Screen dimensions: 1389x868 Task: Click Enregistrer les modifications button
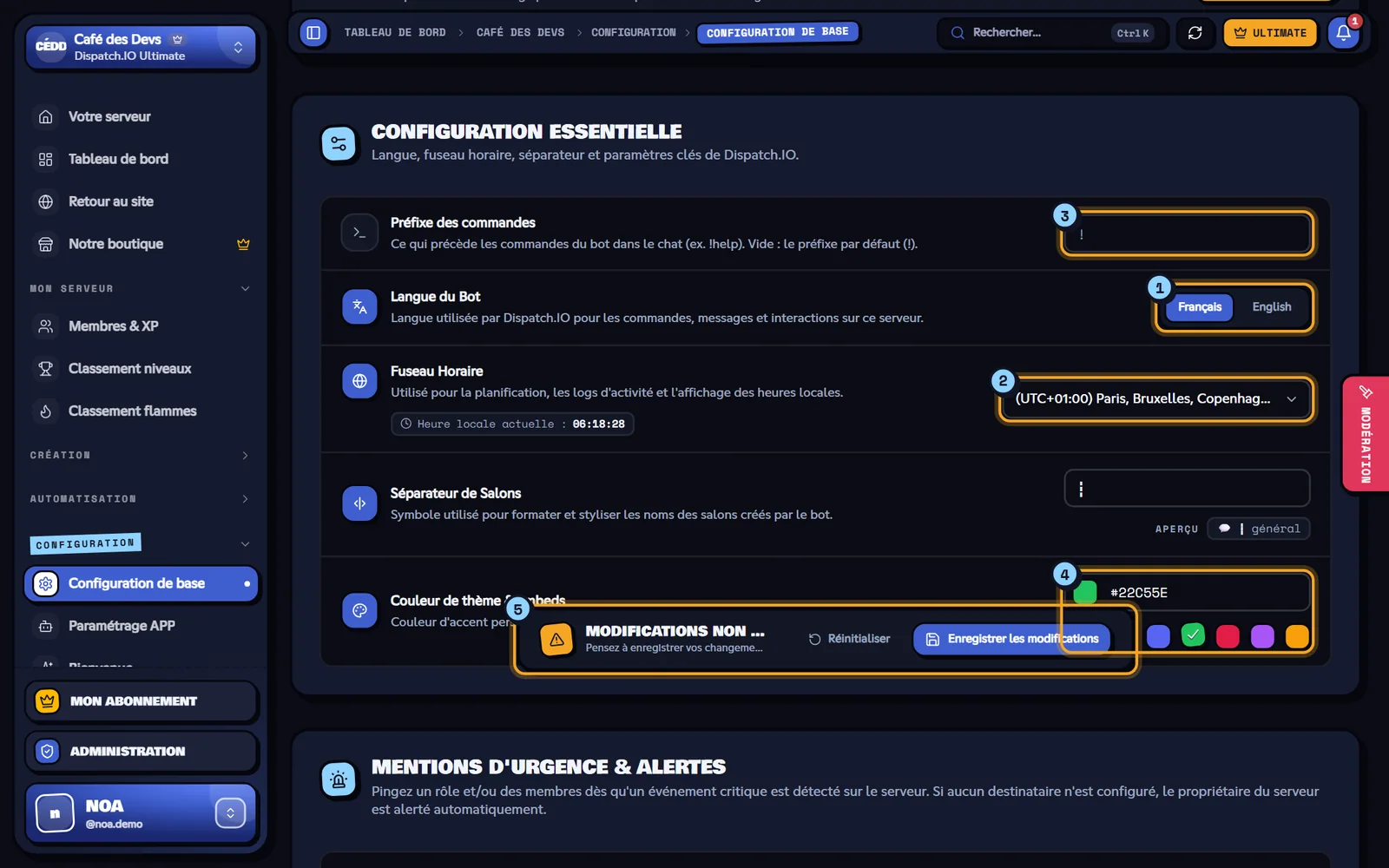coord(1012,639)
